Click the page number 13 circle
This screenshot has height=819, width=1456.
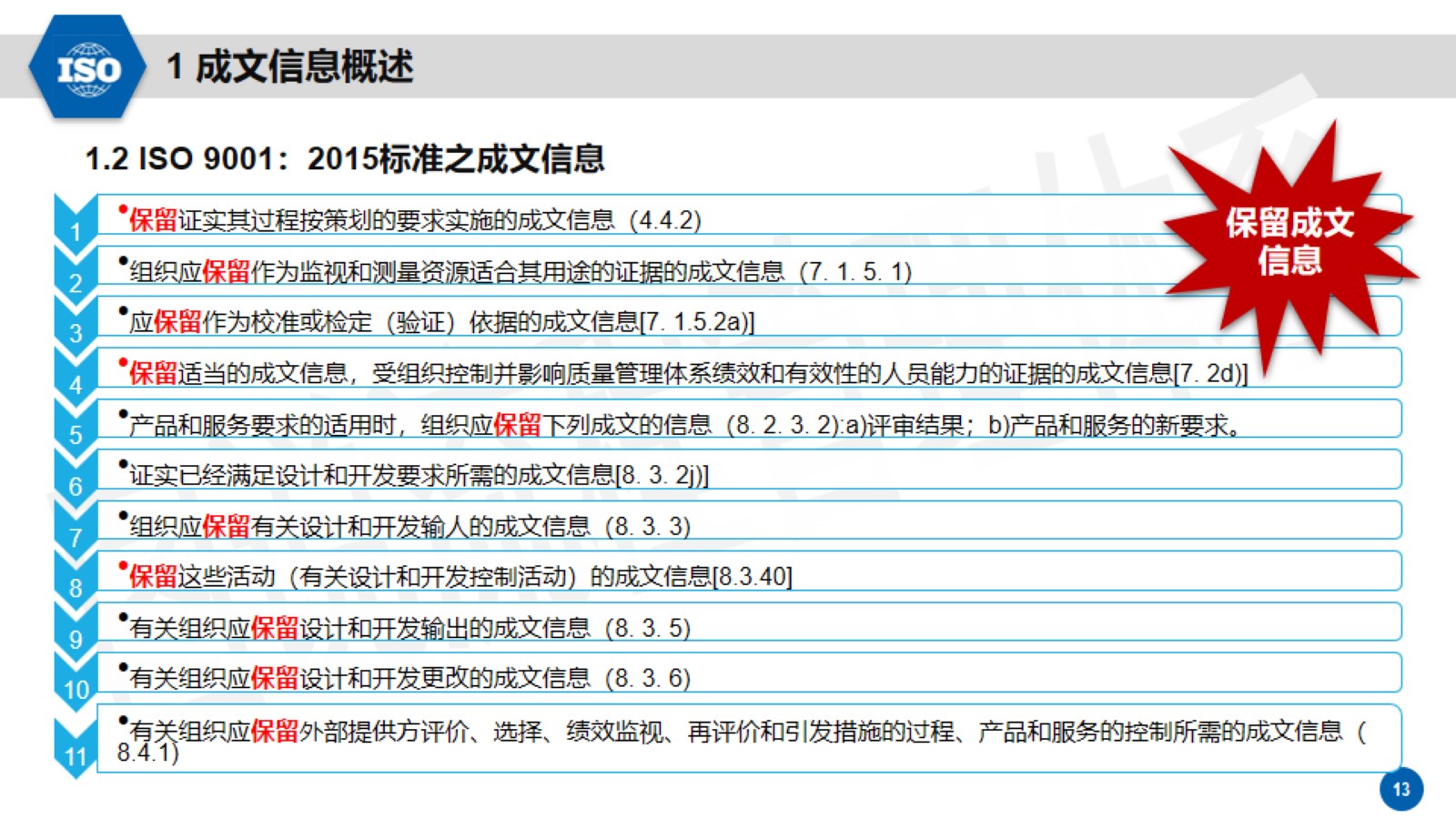pyautogui.click(x=1401, y=789)
